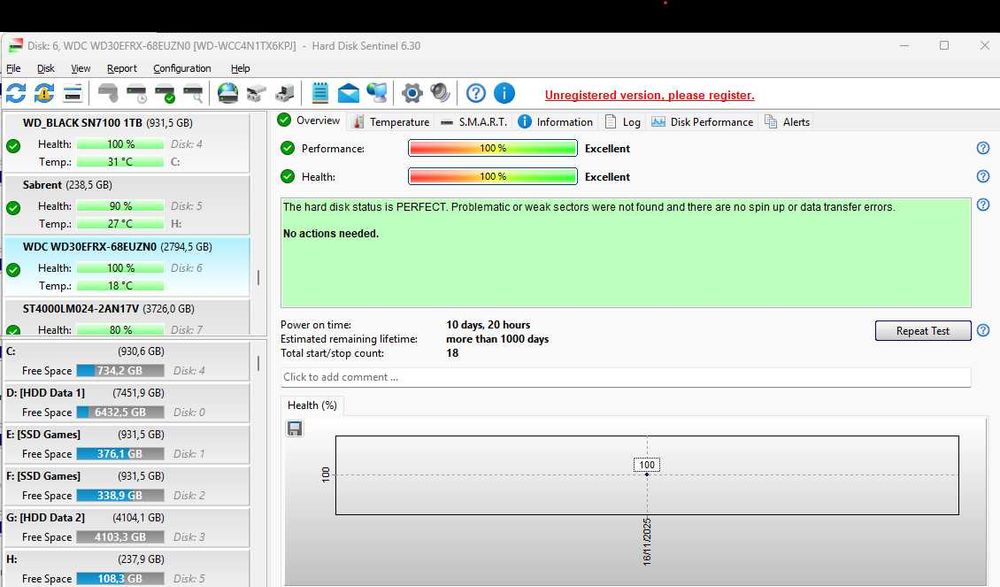
Task: Select the ST4000LM024-2AN17V disk
Action: (126, 318)
